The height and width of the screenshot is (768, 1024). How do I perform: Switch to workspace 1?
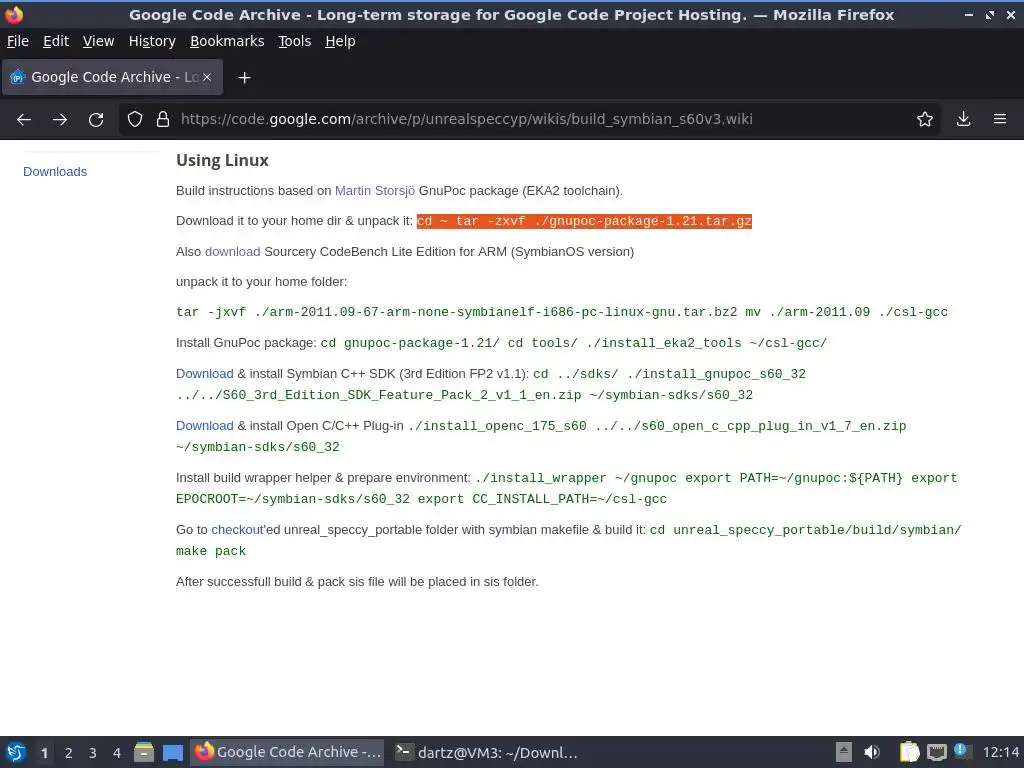[x=44, y=753]
